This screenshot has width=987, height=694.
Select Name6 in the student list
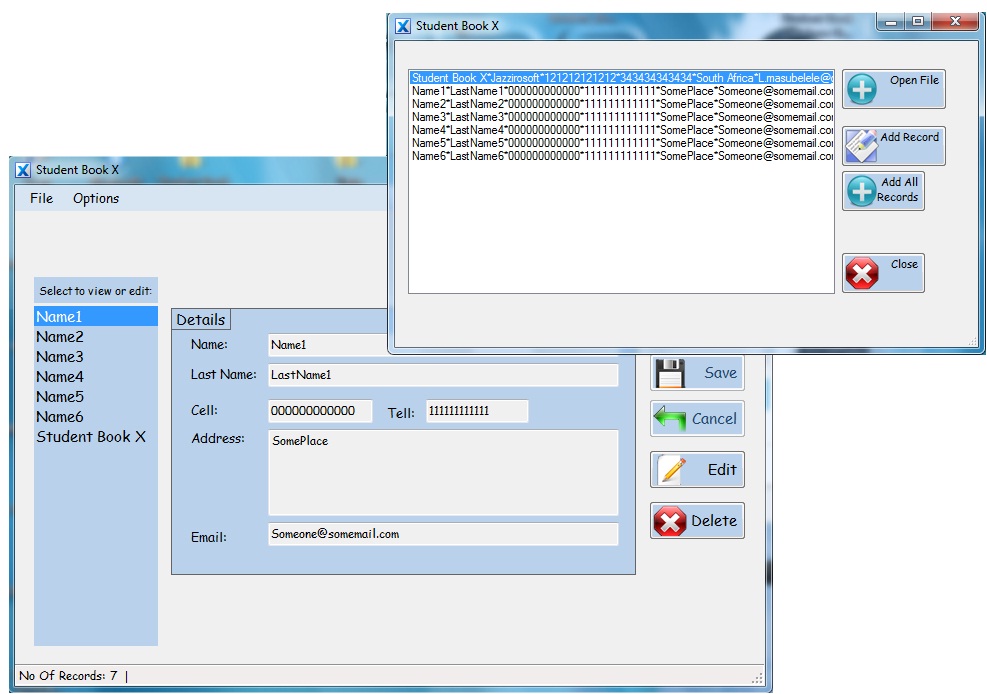60,417
